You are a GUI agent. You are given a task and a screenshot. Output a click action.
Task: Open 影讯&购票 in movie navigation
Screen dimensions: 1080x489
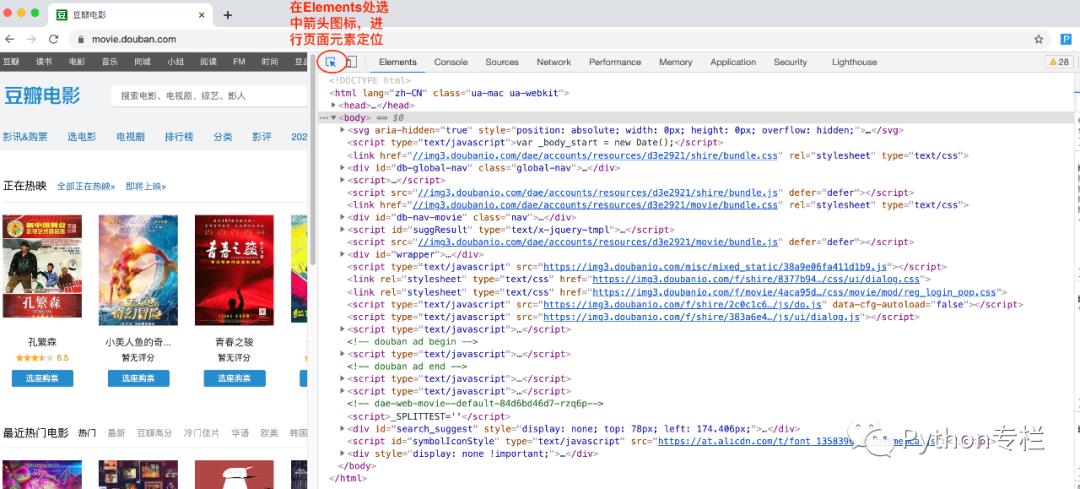pos(25,137)
